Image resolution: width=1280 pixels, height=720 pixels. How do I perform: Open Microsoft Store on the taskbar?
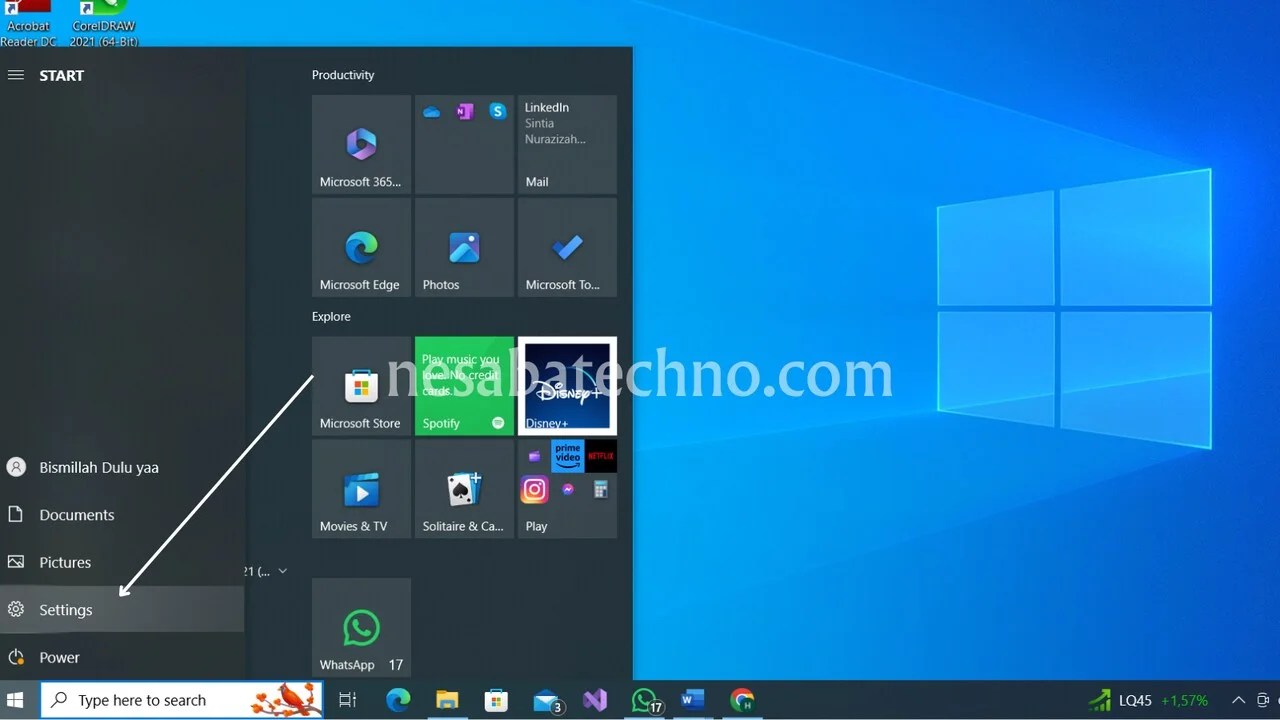coord(496,700)
